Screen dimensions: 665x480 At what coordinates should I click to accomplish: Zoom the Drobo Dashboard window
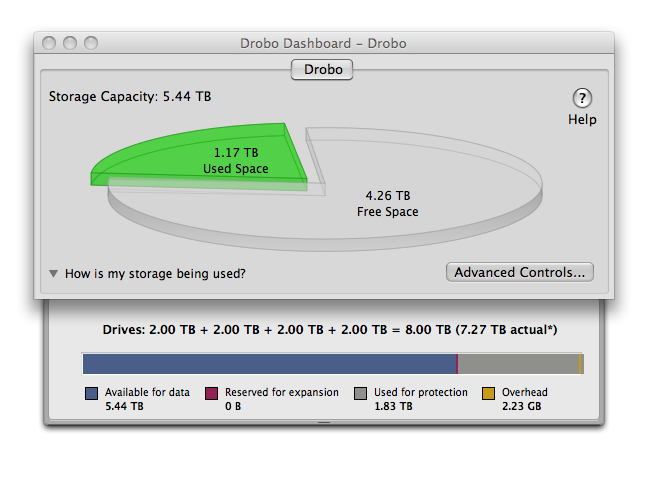[x=91, y=43]
